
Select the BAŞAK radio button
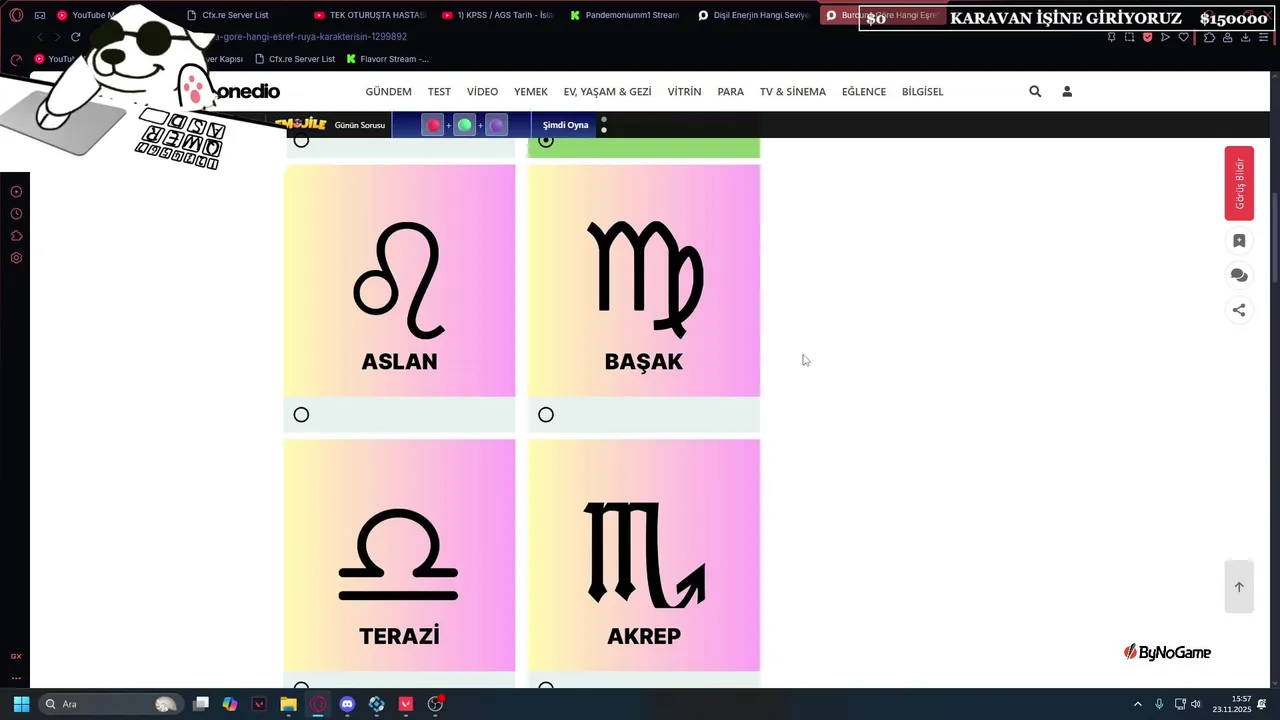(x=546, y=415)
